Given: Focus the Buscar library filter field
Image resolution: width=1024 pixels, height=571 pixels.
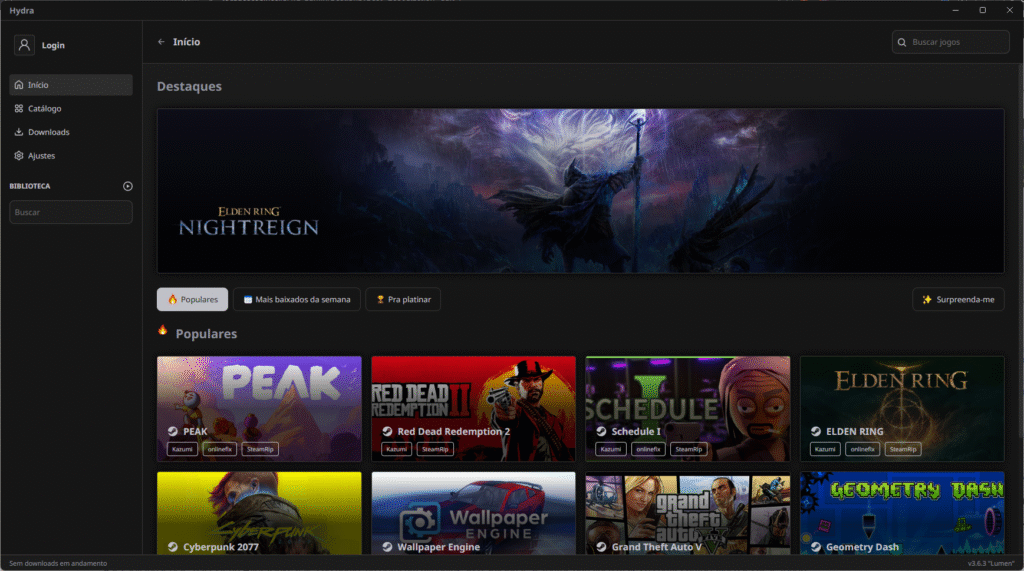Looking at the screenshot, I should pos(71,212).
